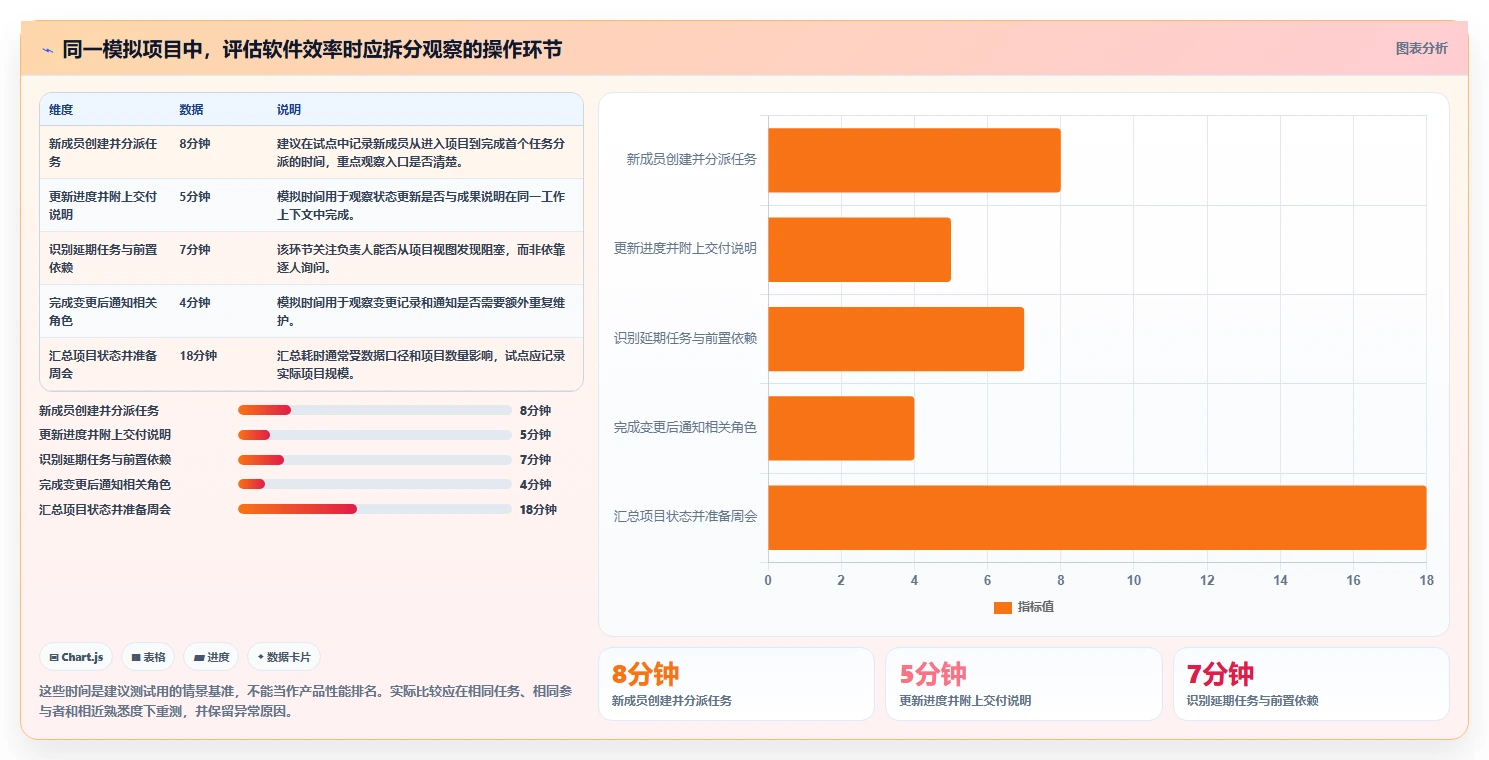Click the x-axis tick label 18
The height and width of the screenshot is (760, 1489).
pyautogui.click(x=1426, y=581)
